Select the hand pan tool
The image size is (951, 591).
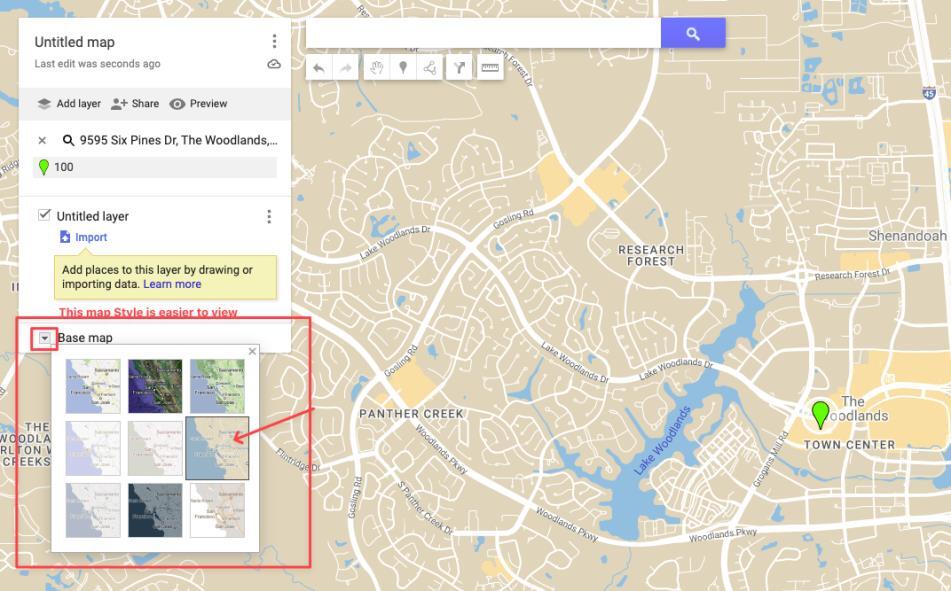(377, 68)
